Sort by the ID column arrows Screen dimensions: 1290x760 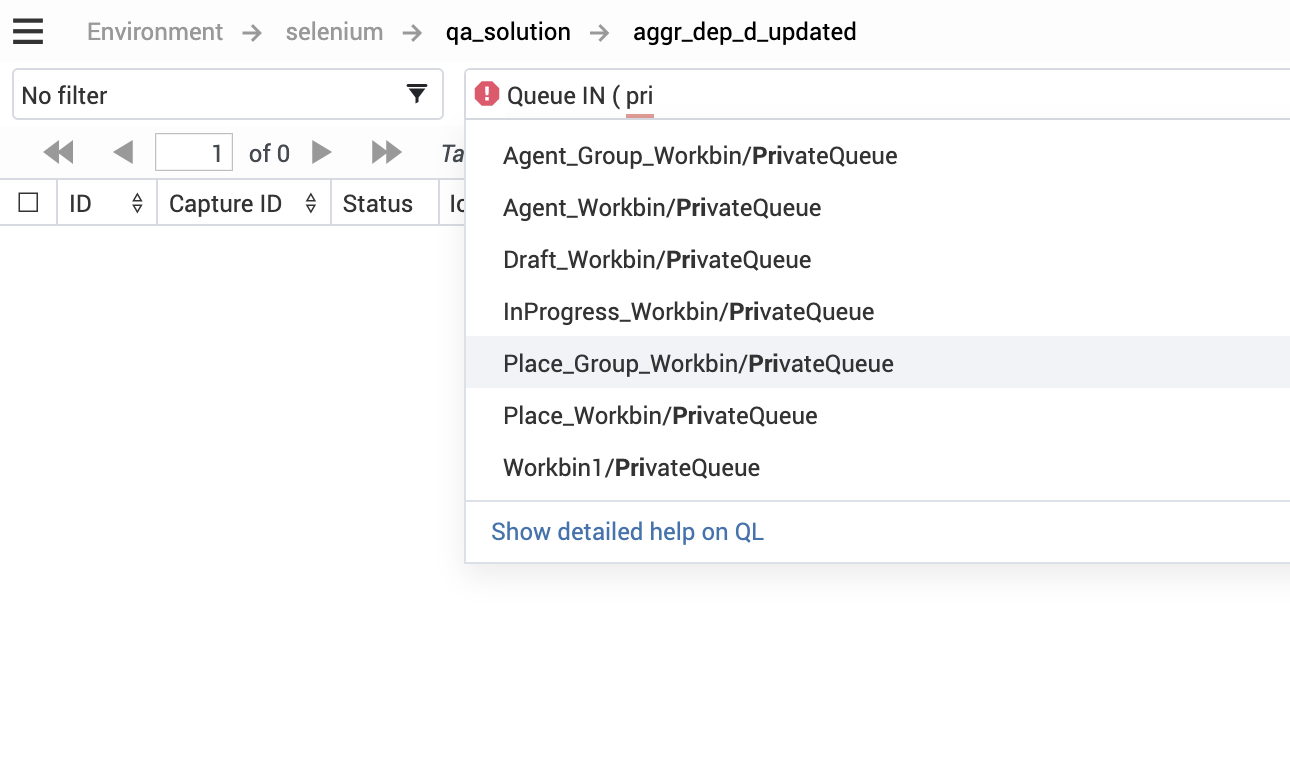click(x=137, y=204)
